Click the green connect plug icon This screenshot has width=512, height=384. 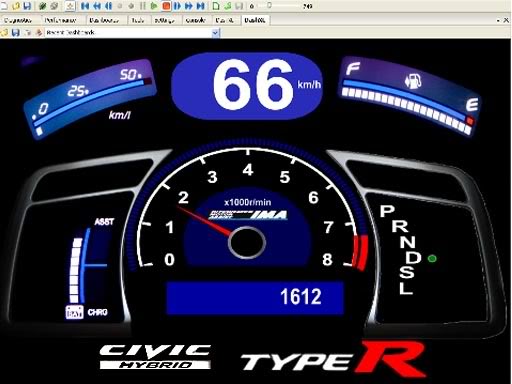[42, 6]
